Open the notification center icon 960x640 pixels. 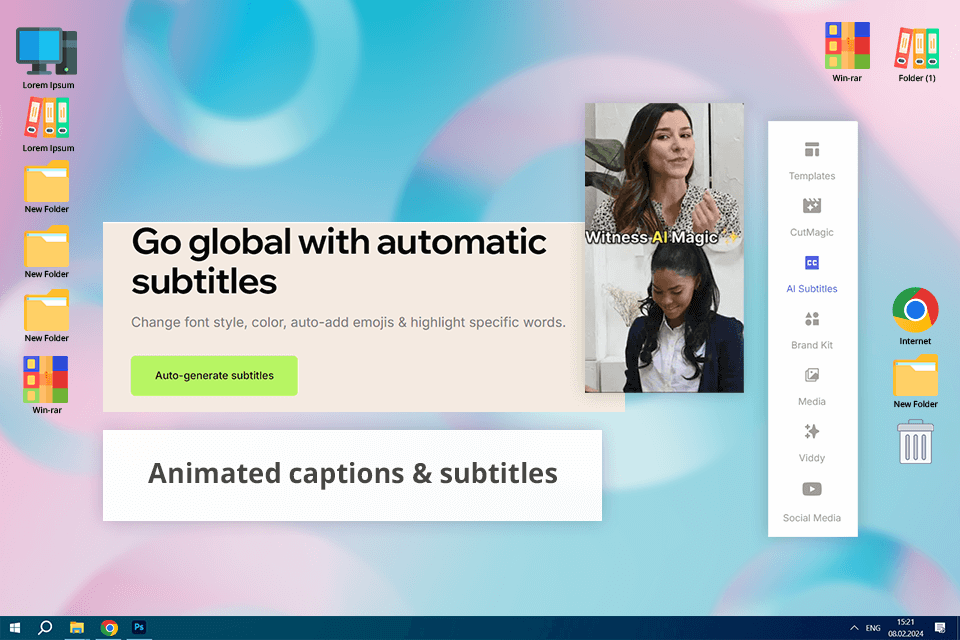pyautogui.click(x=940, y=628)
